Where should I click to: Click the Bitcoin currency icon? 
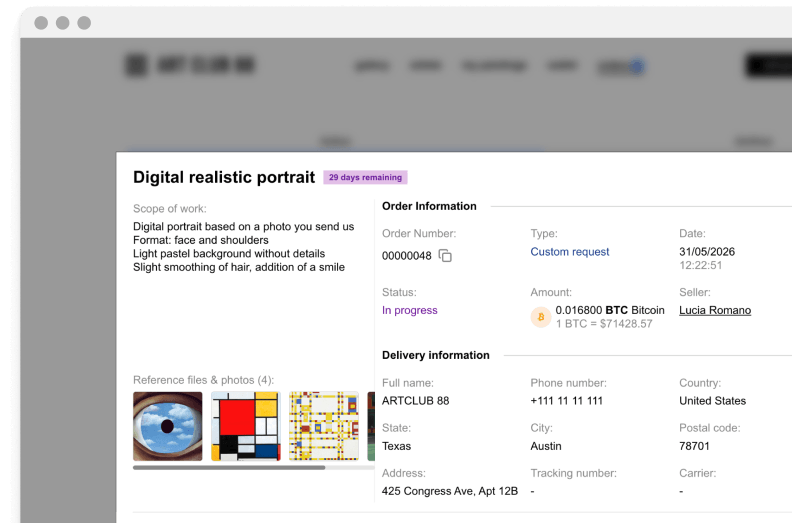[540, 317]
